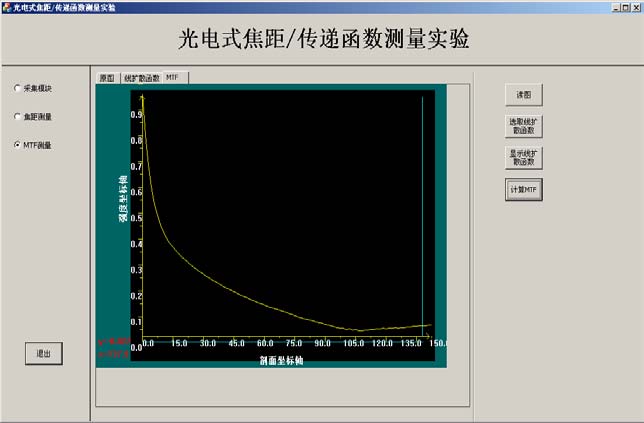The height and width of the screenshot is (423, 644).
Task: Click the 强度坐标轴 y-axis label
Action: click(x=123, y=199)
